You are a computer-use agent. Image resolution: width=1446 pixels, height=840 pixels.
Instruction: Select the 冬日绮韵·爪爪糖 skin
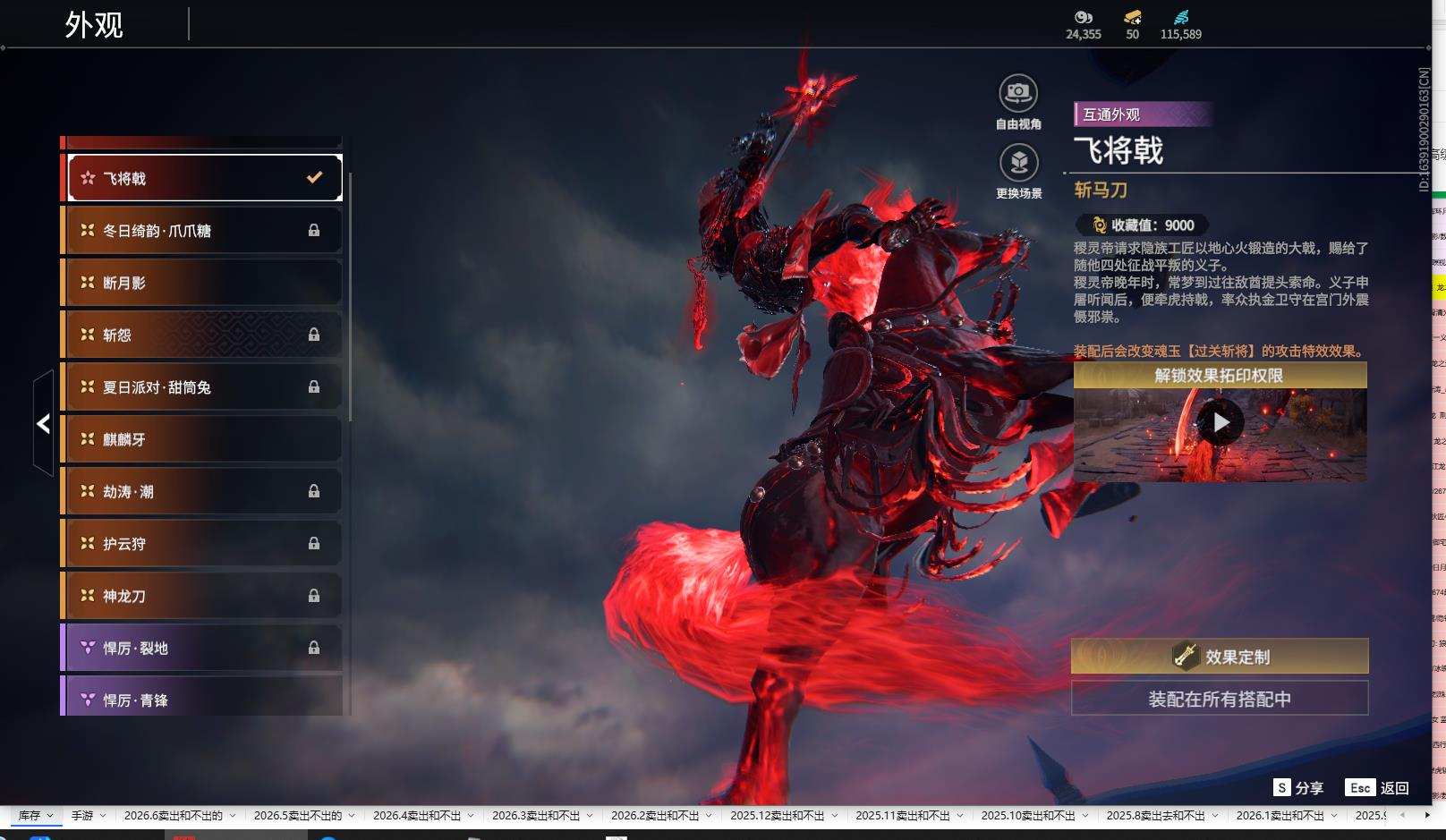tap(201, 231)
